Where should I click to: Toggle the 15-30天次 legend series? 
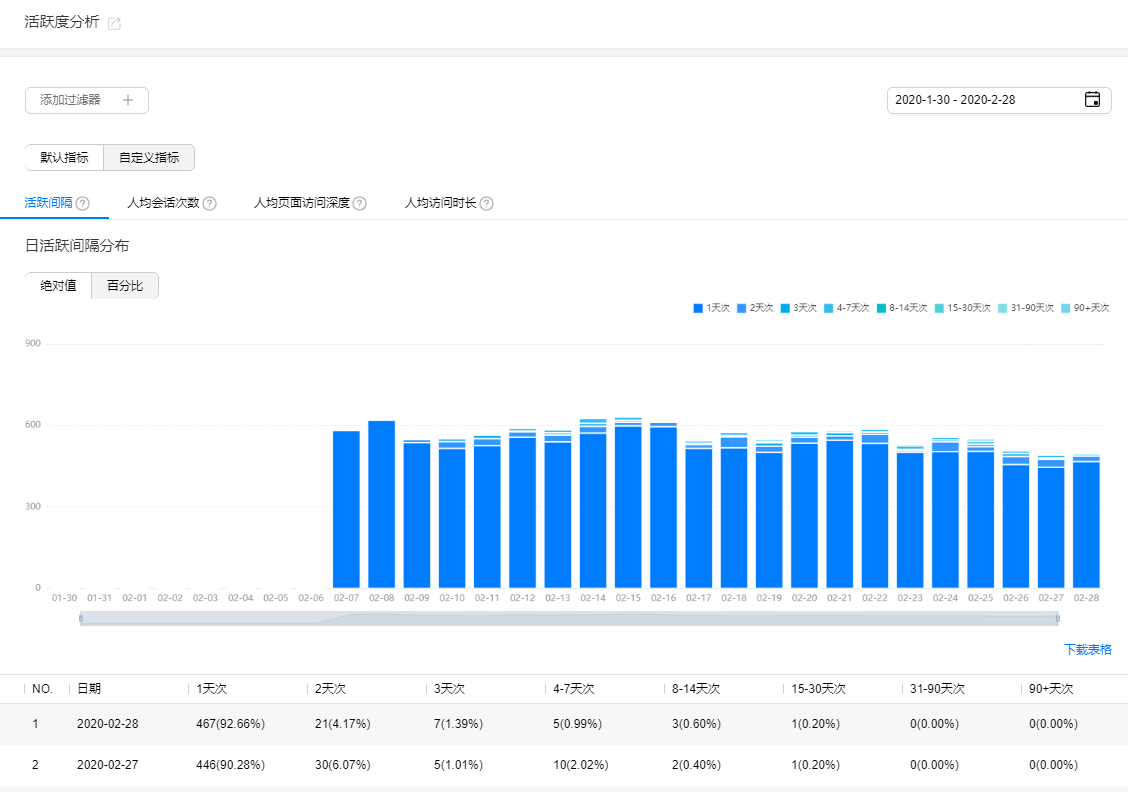(963, 308)
